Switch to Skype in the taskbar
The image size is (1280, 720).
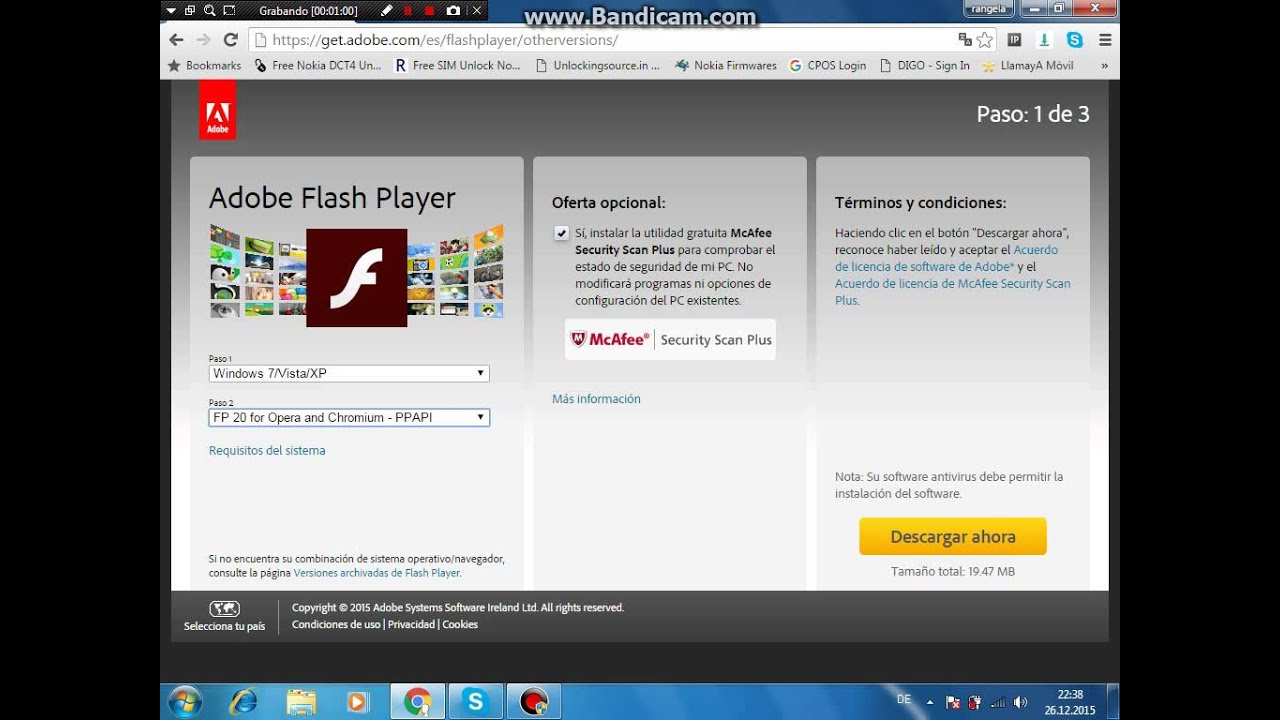pos(475,702)
